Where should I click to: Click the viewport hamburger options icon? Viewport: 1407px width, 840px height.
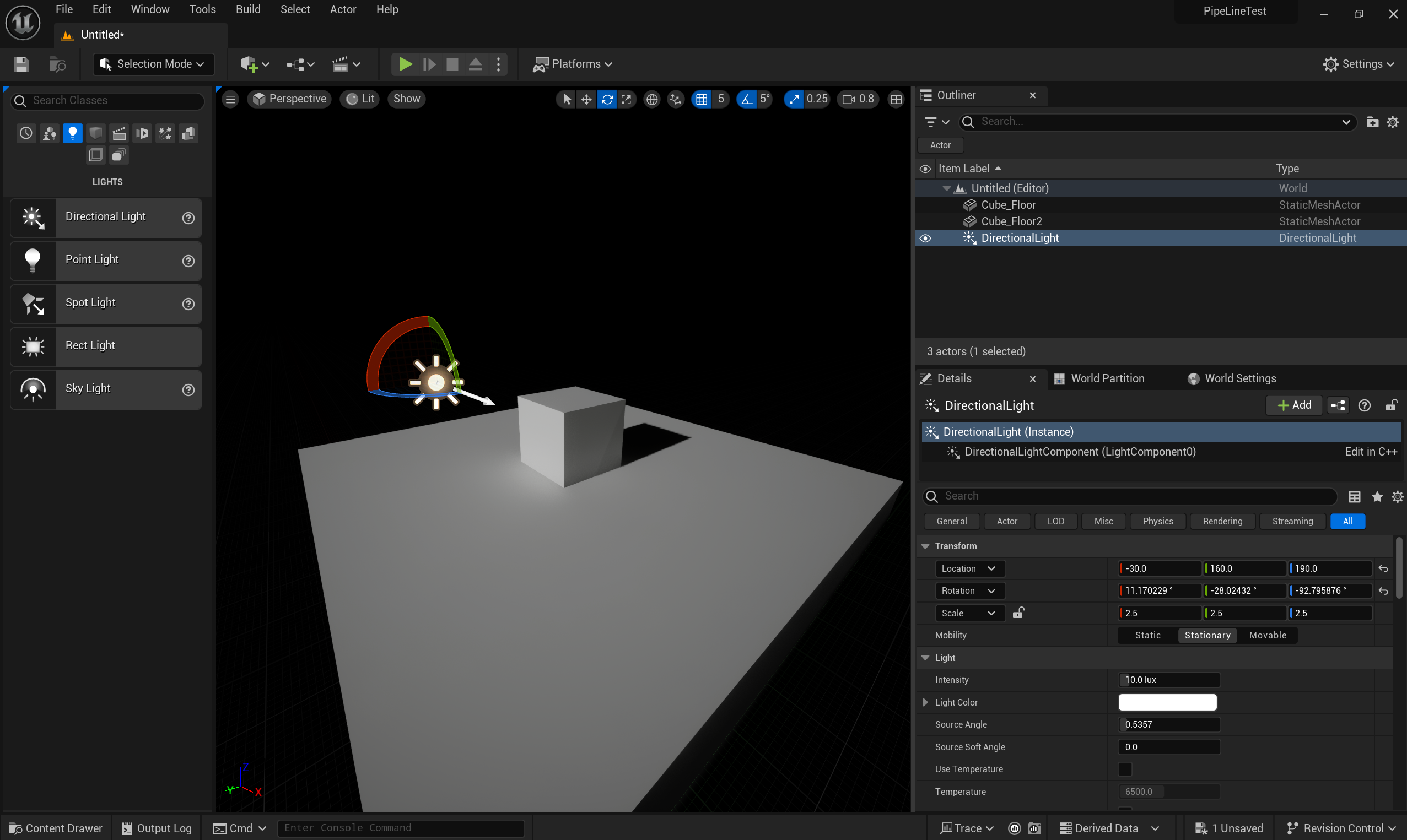pyautogui.click(x=230, y=99)
